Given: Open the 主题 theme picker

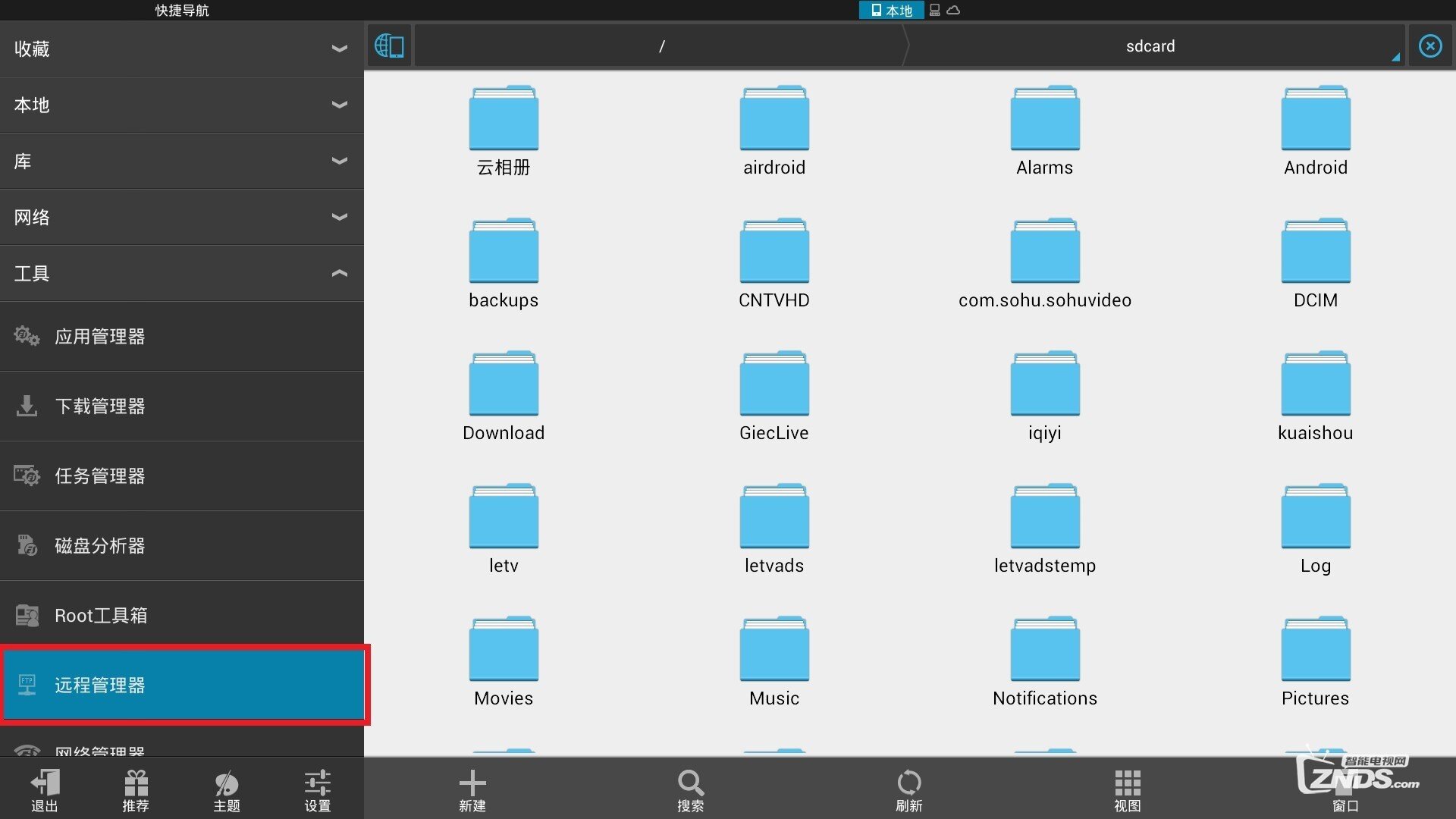Looking at the screenshot, I should (x=227, y=789).
